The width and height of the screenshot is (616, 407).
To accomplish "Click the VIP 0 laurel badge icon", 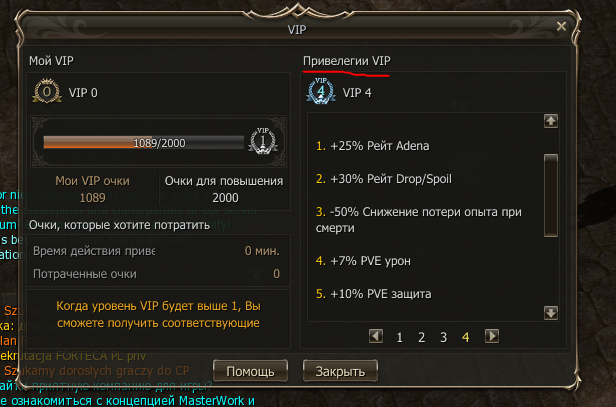I will coord(47,91).
